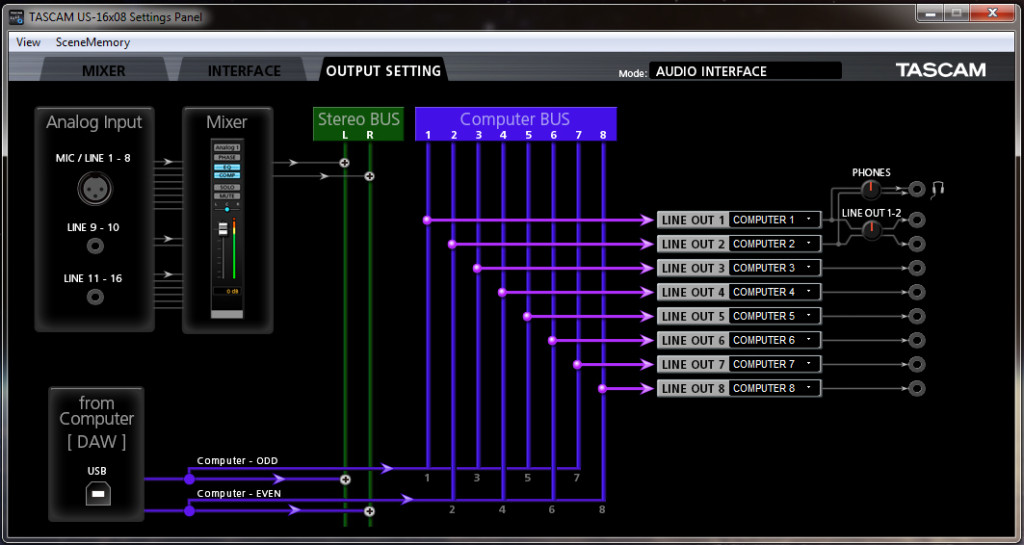The height and width of the screenshot is (545, 1024).
Task: Open the LINE OUT 7 source dropdown
Action: pos(775,364)
